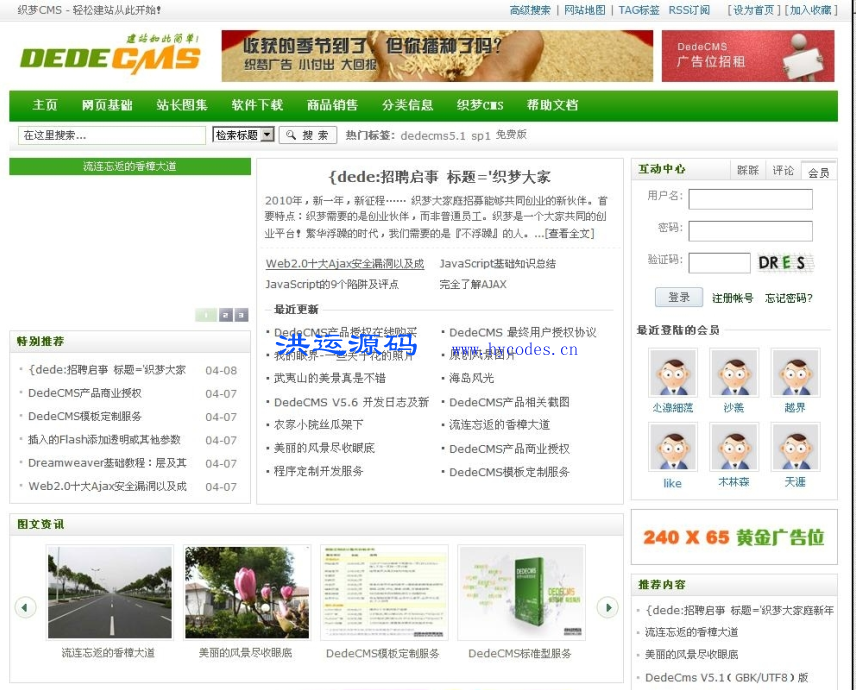856x690 pixels.
Task: Click the 登录 login button
Action: coord(679,297)
